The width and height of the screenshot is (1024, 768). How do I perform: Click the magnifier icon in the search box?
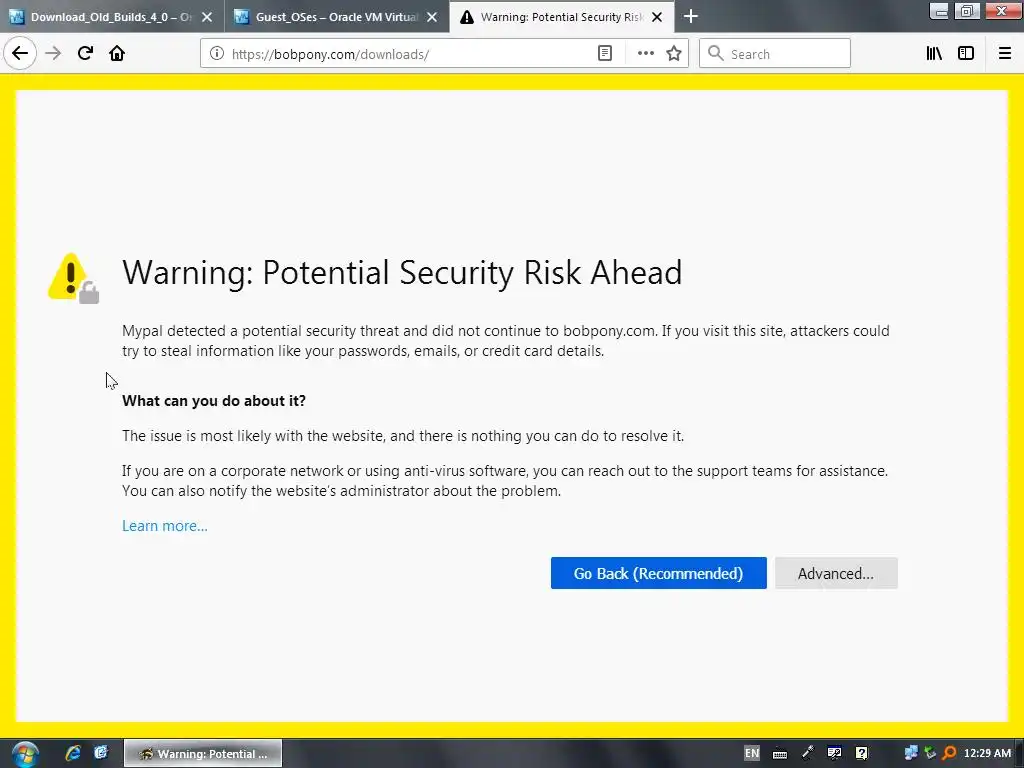tap(716, 54)
